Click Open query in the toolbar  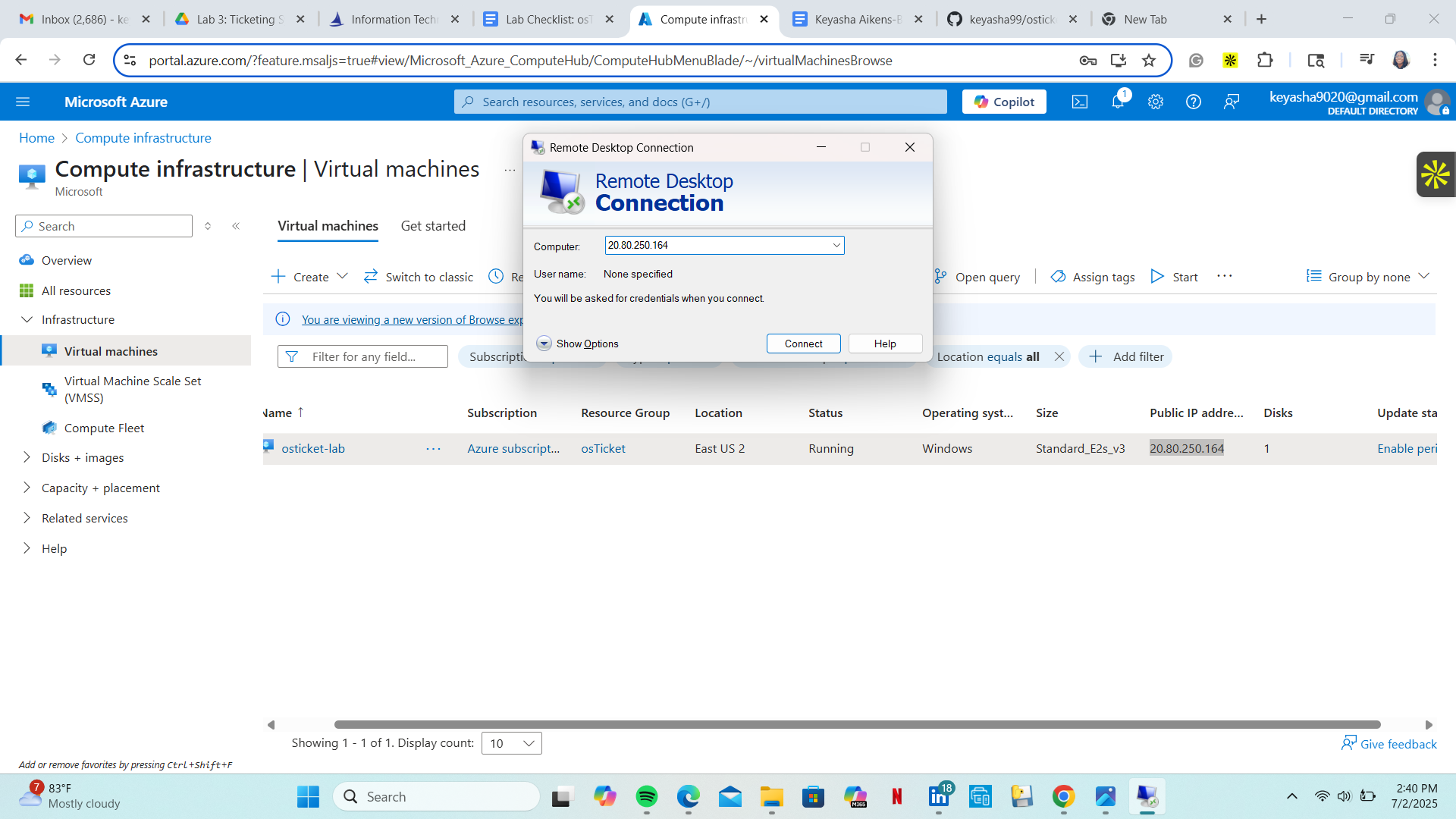click(x=977, y=277)
